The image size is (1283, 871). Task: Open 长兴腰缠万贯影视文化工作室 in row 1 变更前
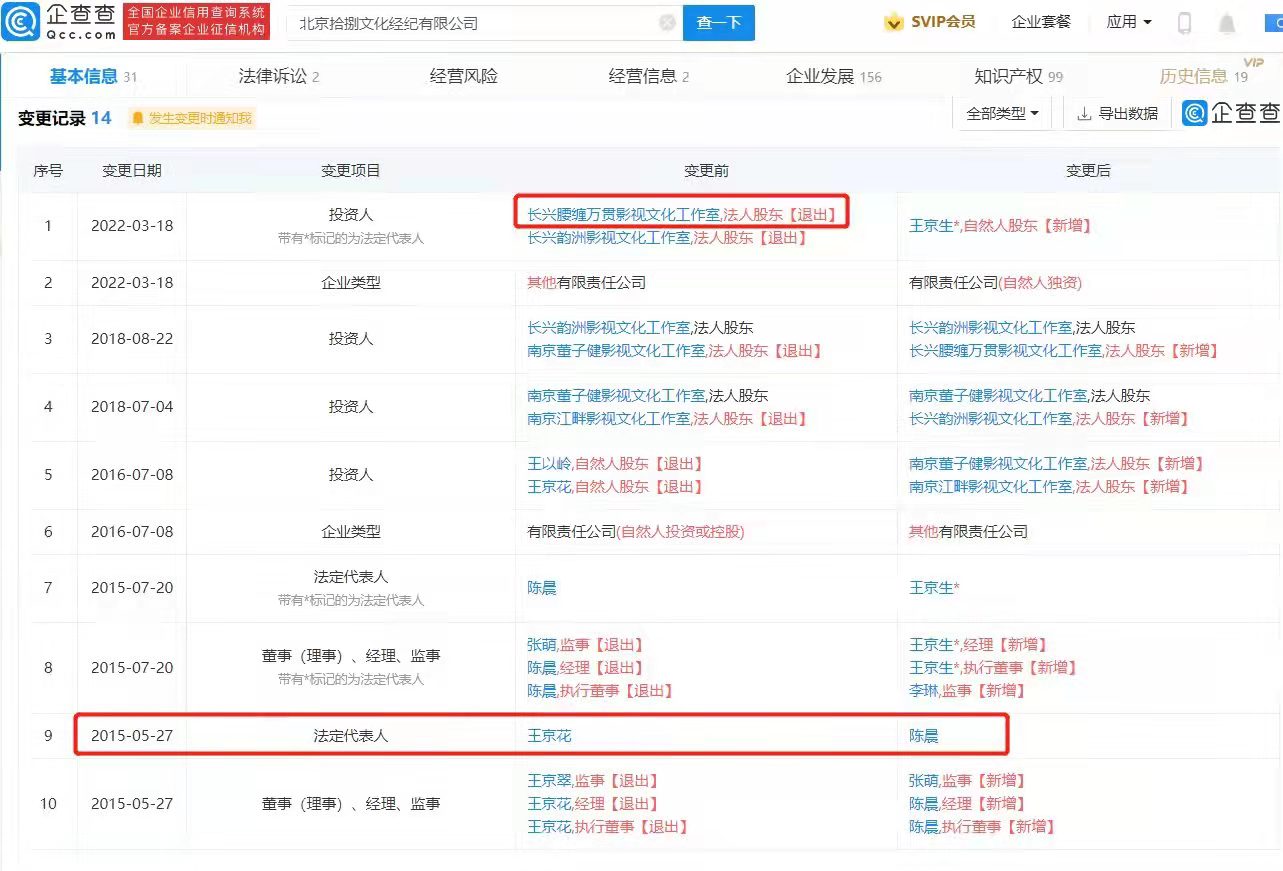tap(623, 214)
